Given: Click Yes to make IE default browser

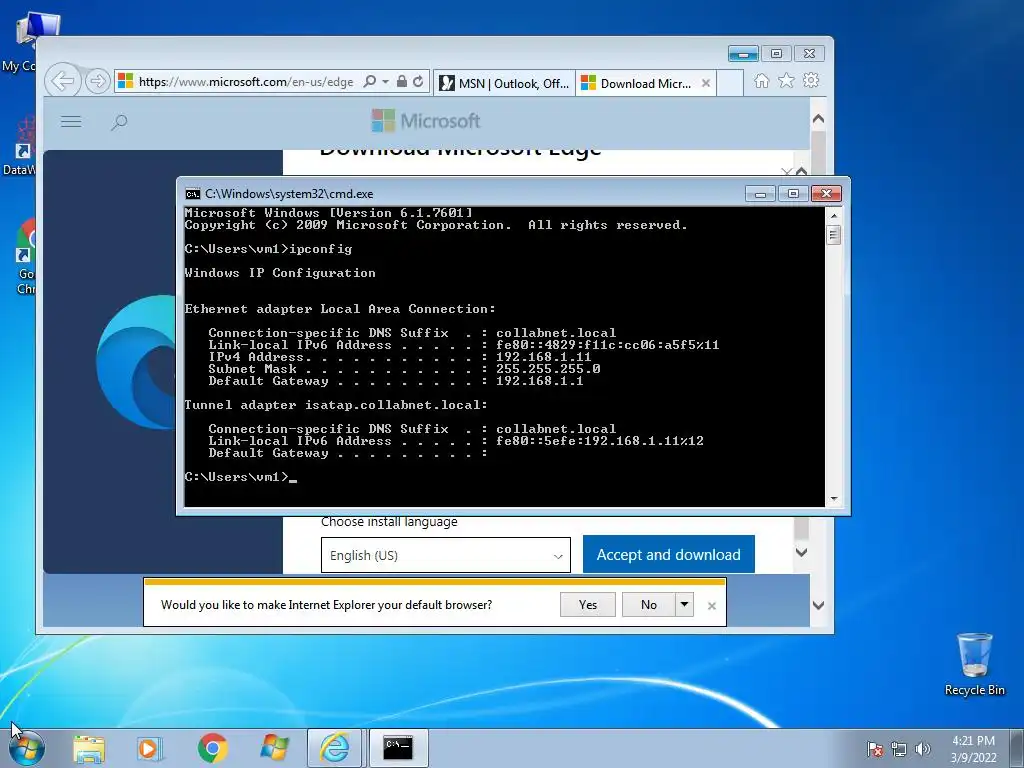Looking at the screenshot, I should point(588,605).
